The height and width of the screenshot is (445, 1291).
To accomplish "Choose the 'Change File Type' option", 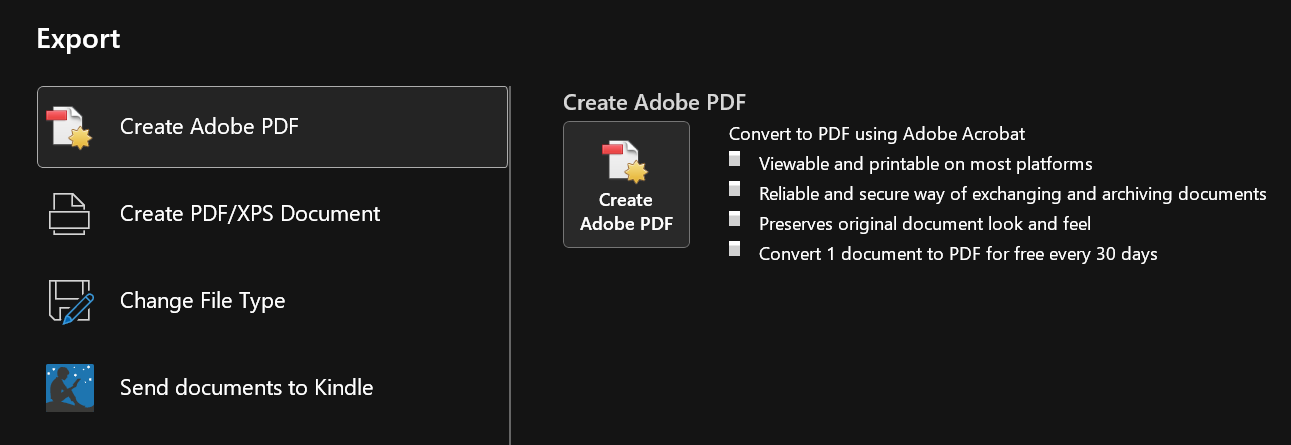I will [202, 301].
